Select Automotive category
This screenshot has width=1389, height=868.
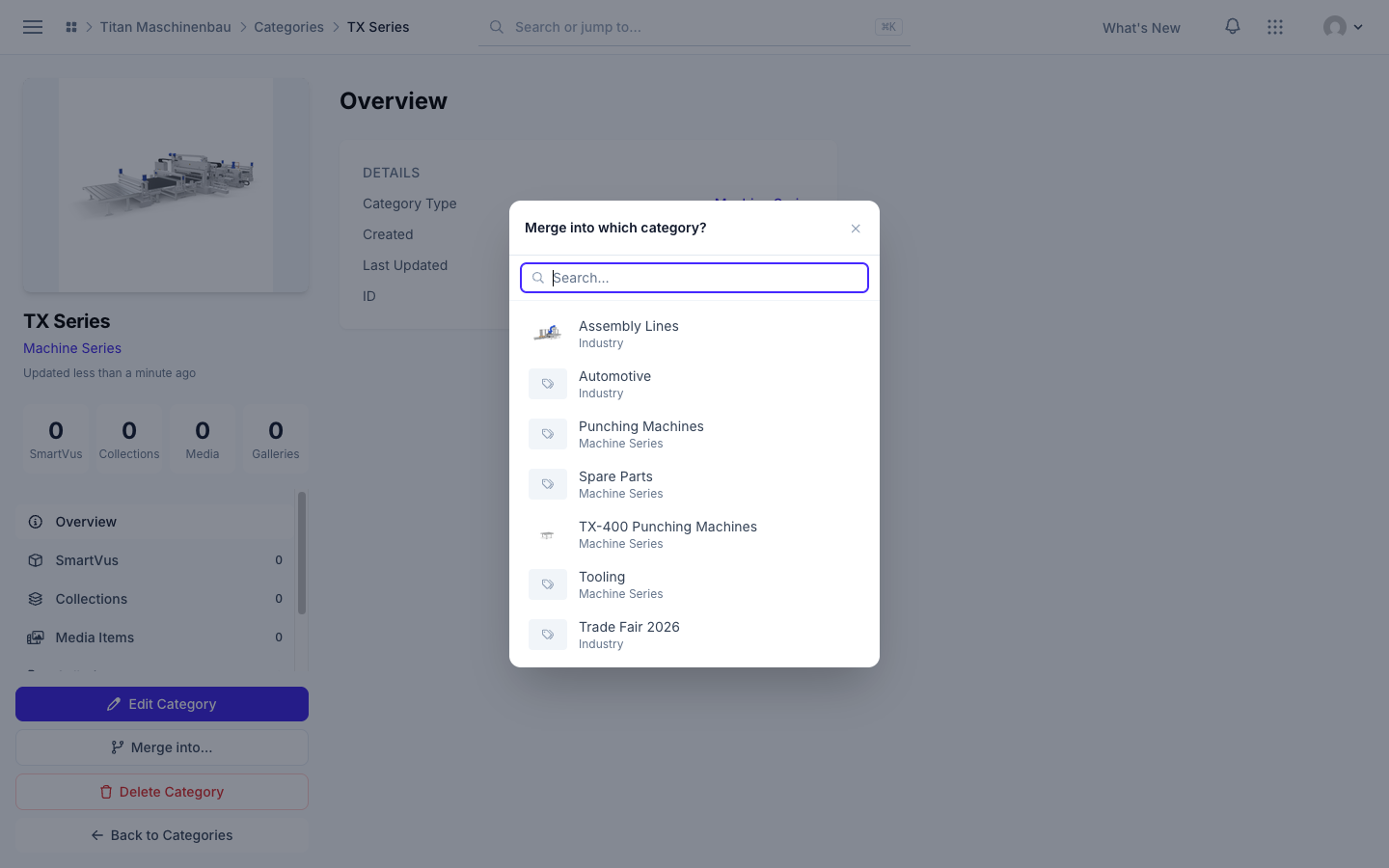pyautogui.click(x=694, y=384)
